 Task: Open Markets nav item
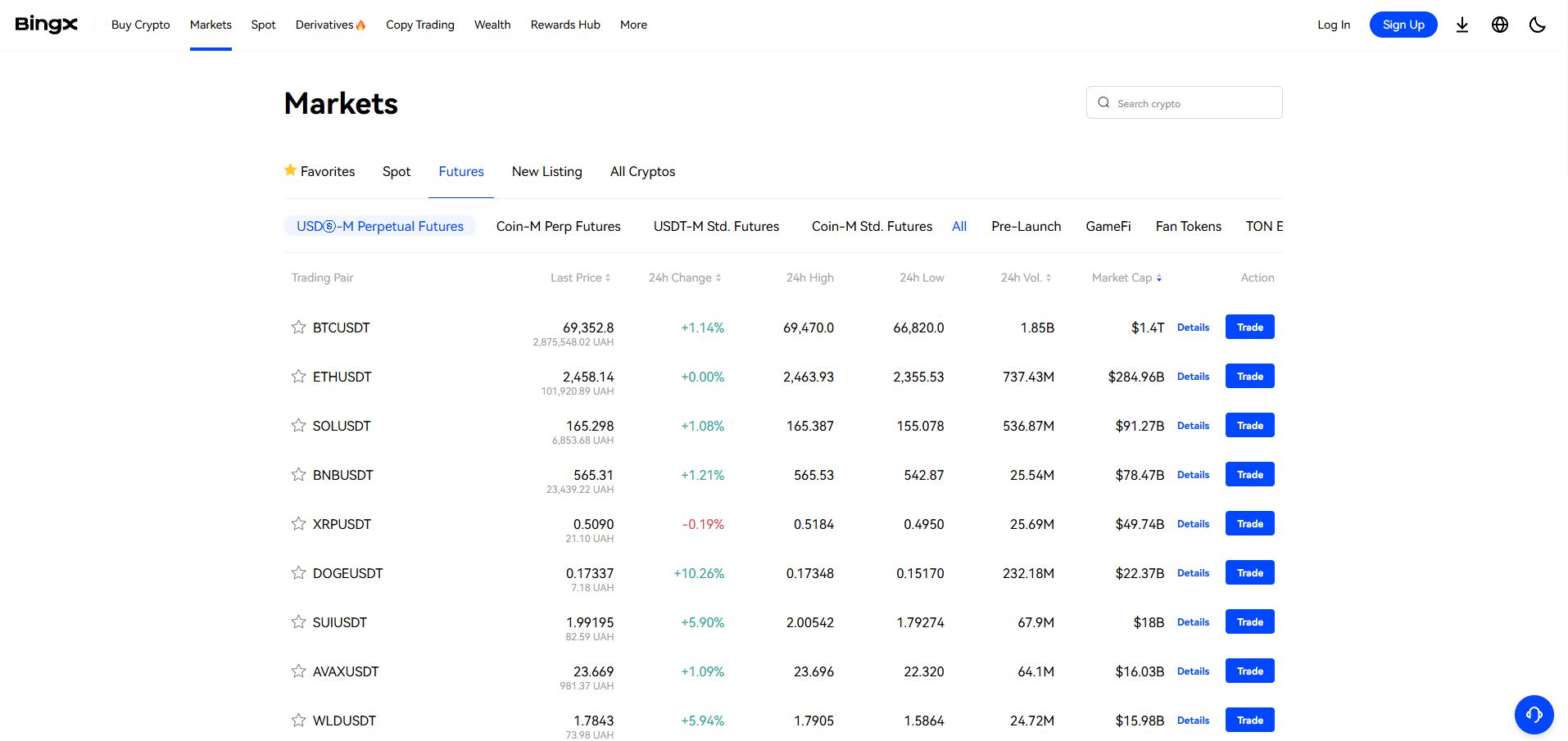tap(211, 25)
